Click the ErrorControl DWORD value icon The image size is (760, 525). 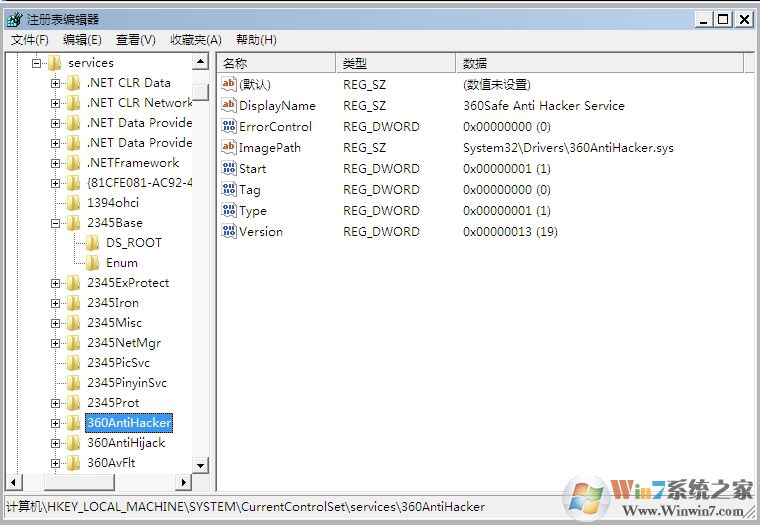229,127
